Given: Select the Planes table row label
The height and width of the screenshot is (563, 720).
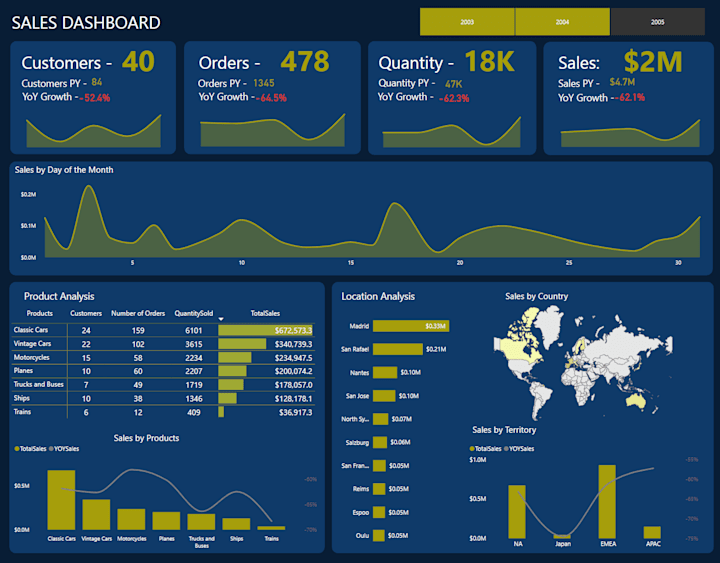Looking at the screenshot, I should pos(23,371).
